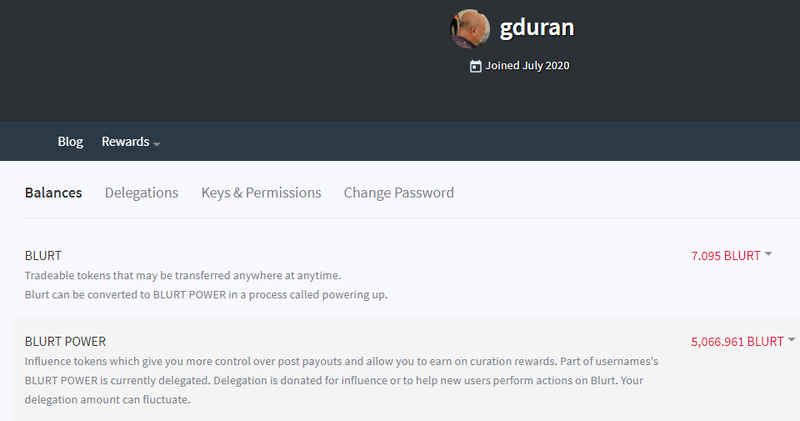Open the Keys & Permissions tab

click(261, 192)
